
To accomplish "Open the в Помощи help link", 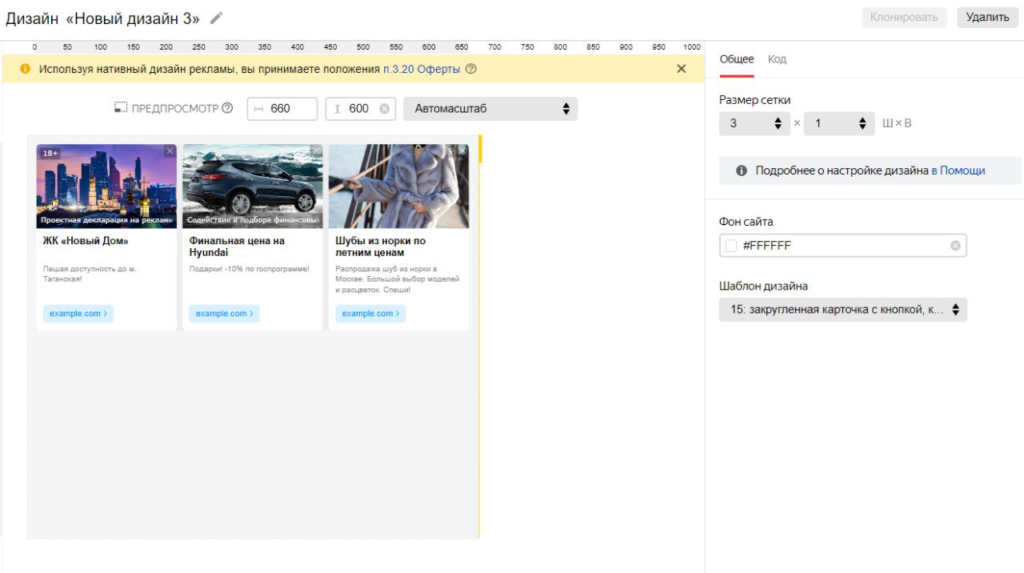I will click(x=958, y=171).
